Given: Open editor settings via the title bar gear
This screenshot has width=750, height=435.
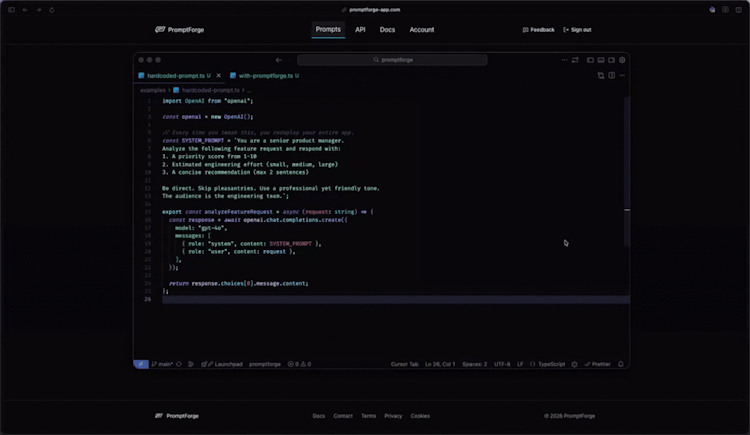Looking at the screenshot, I should [622, 60].
